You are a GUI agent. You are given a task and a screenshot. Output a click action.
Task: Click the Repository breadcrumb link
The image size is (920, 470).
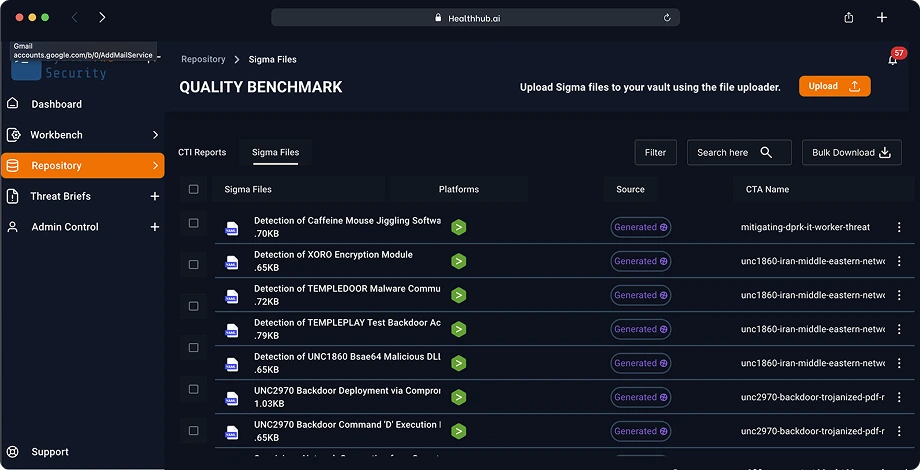[x=203, y=59]
